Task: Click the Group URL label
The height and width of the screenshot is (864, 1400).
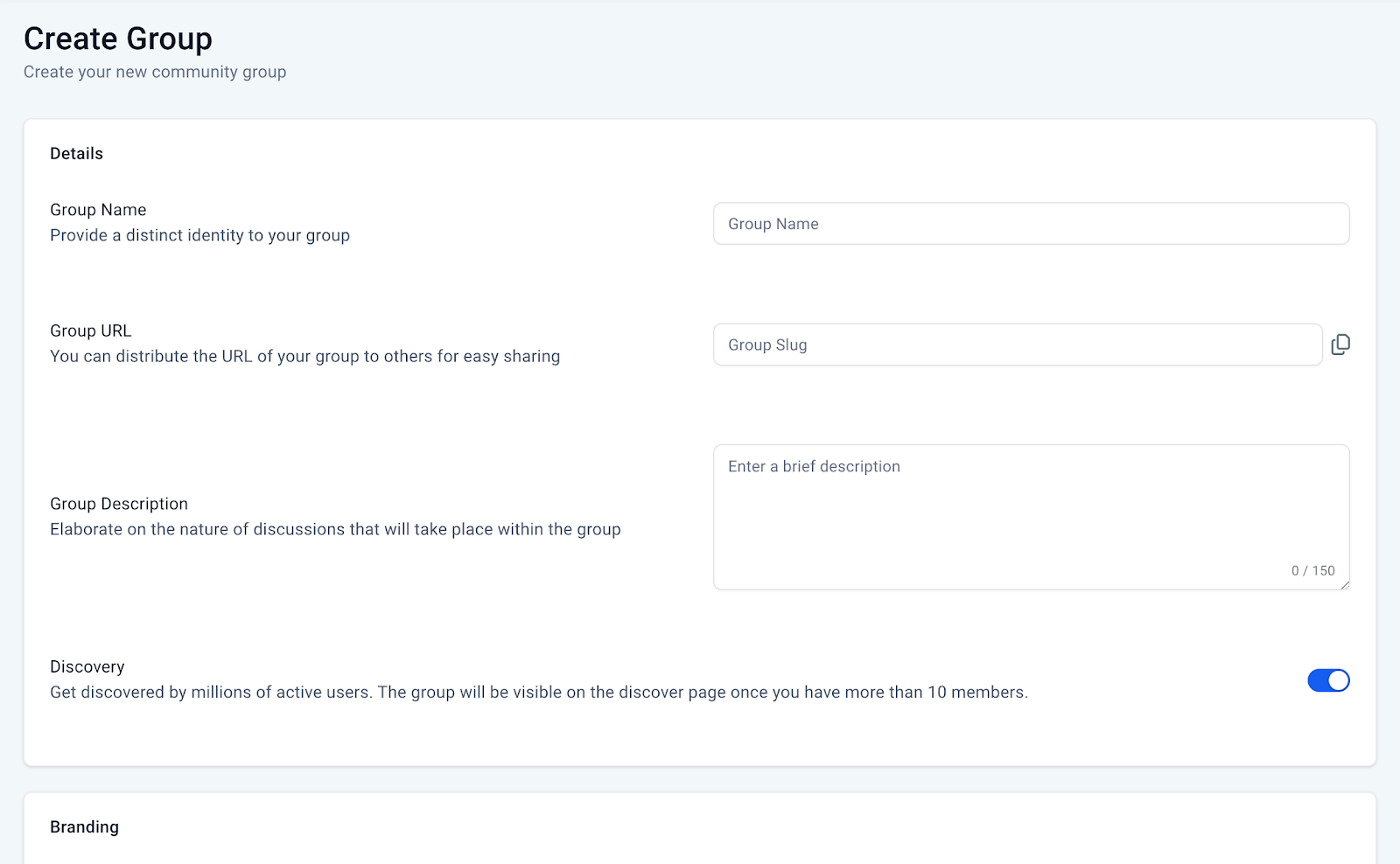Action: pyautogui.click(x=90, y=331)
